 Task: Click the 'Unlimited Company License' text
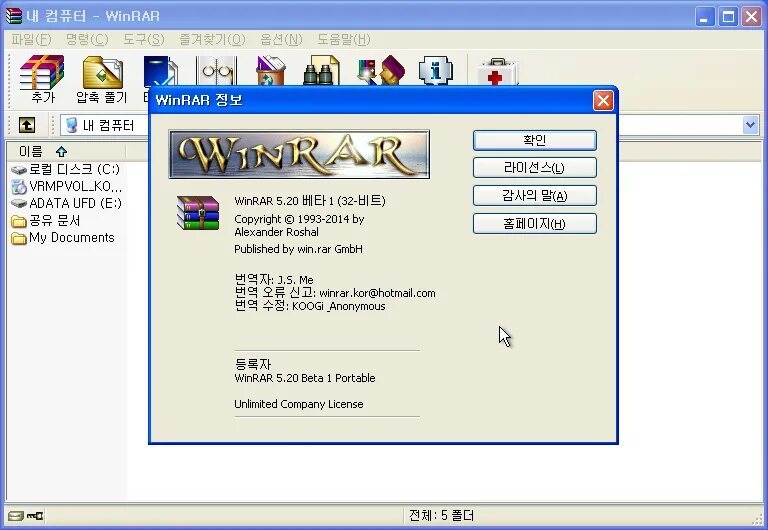(299, 404)
